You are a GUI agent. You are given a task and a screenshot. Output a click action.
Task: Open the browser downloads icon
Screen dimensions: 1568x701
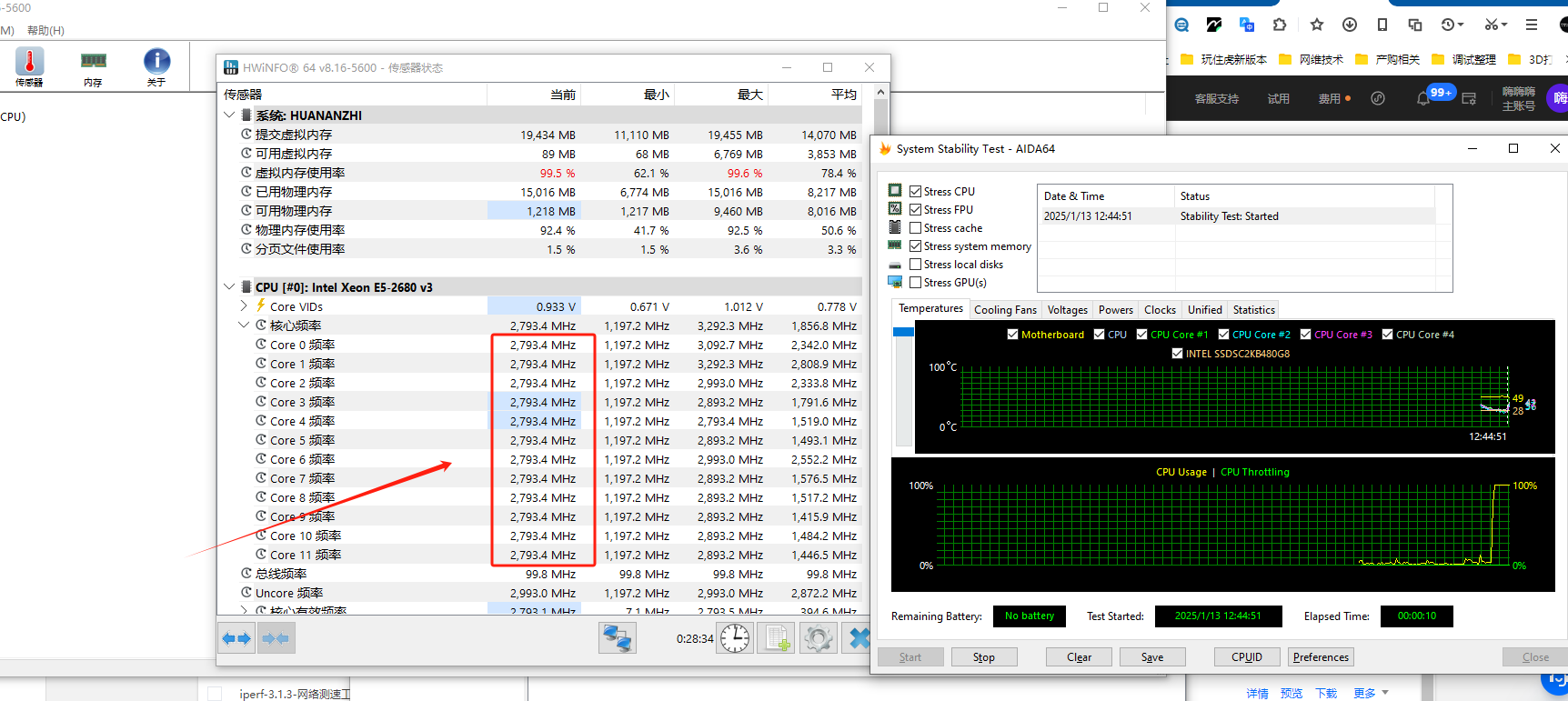(1350, 25)
